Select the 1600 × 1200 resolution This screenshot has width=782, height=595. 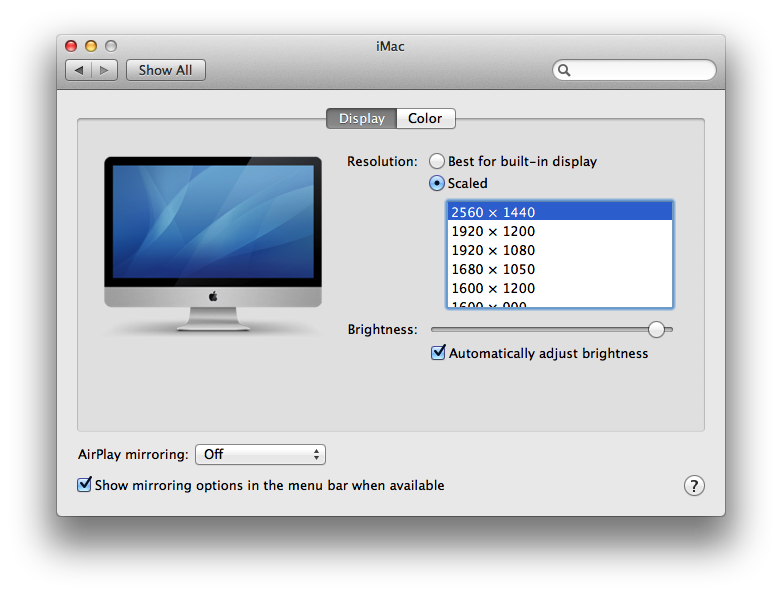tap(560, 288)
